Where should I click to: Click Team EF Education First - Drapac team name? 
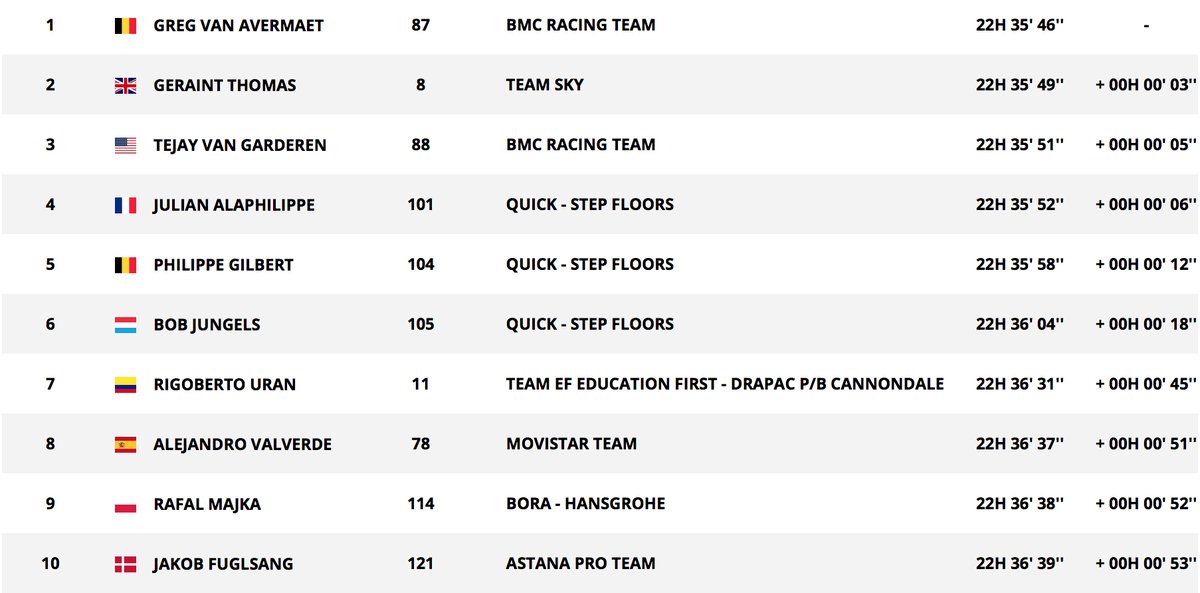725,384
